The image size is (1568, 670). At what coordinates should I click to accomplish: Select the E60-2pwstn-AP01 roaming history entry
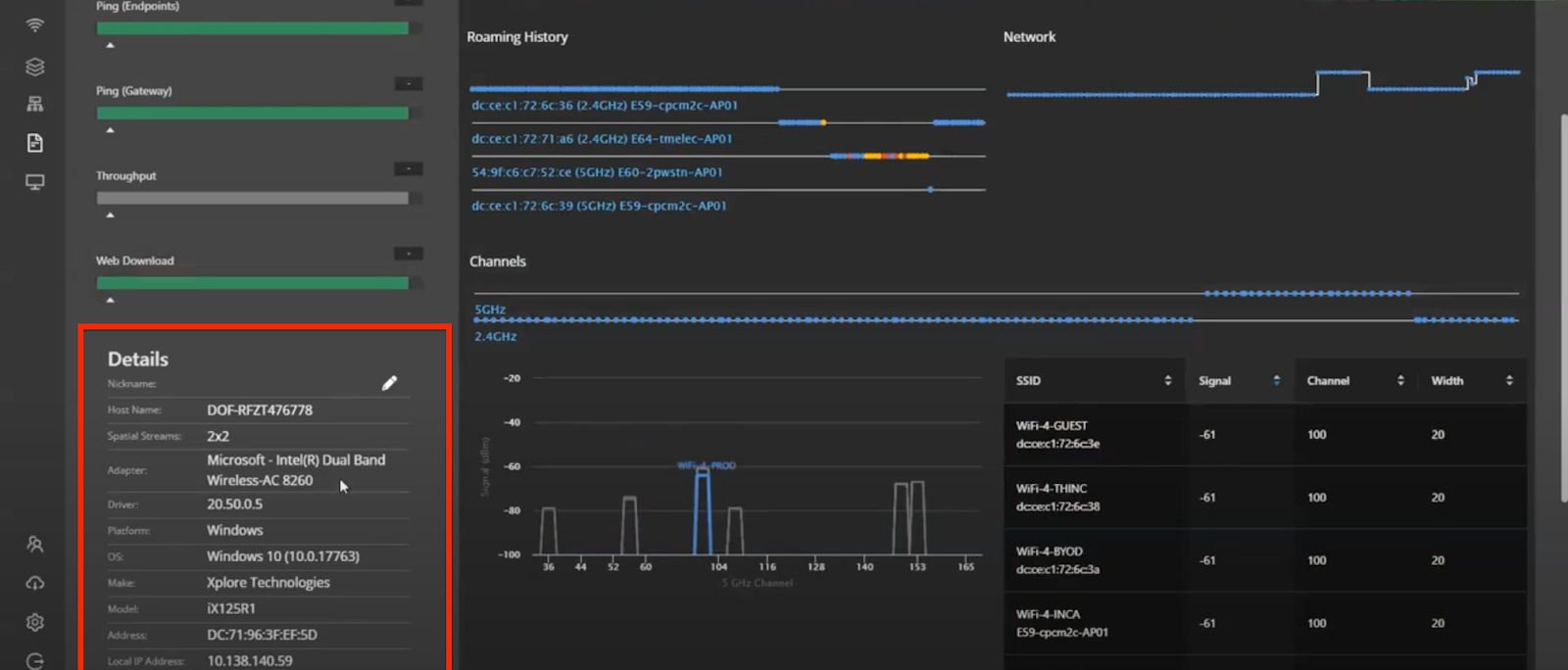tap(597, 172)
